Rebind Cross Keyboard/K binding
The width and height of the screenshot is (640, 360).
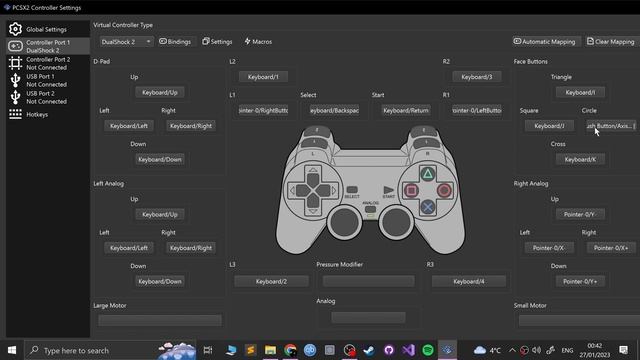(x=580, y=160)
